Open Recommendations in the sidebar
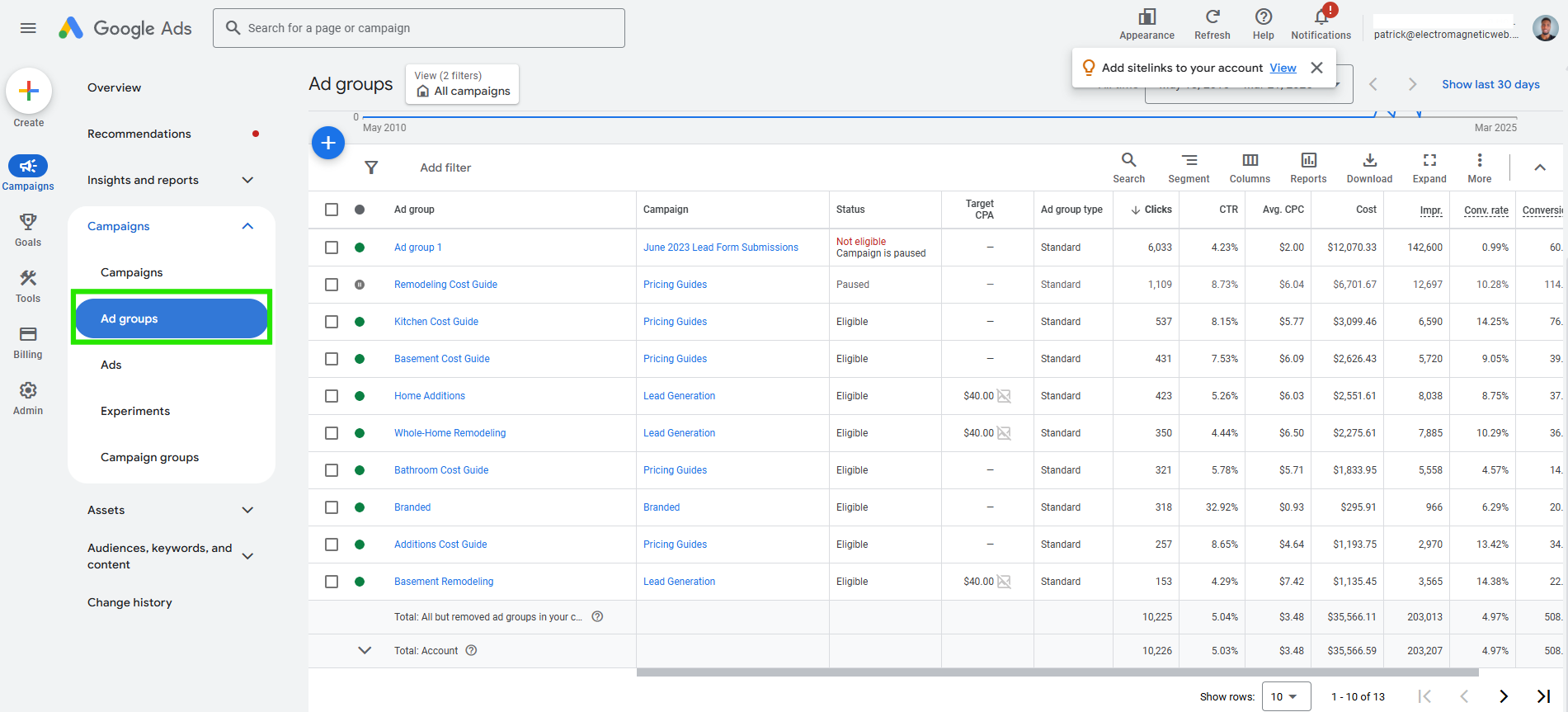 (139, 134)
